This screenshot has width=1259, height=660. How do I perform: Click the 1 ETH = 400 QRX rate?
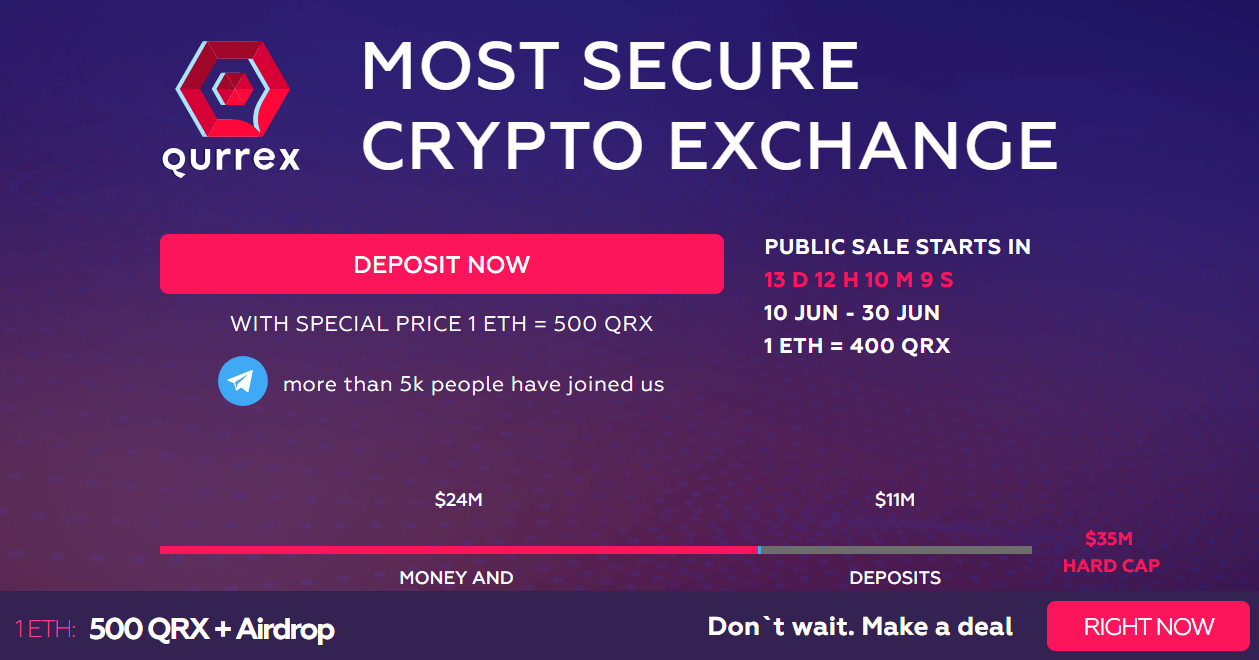click(857, 347)
